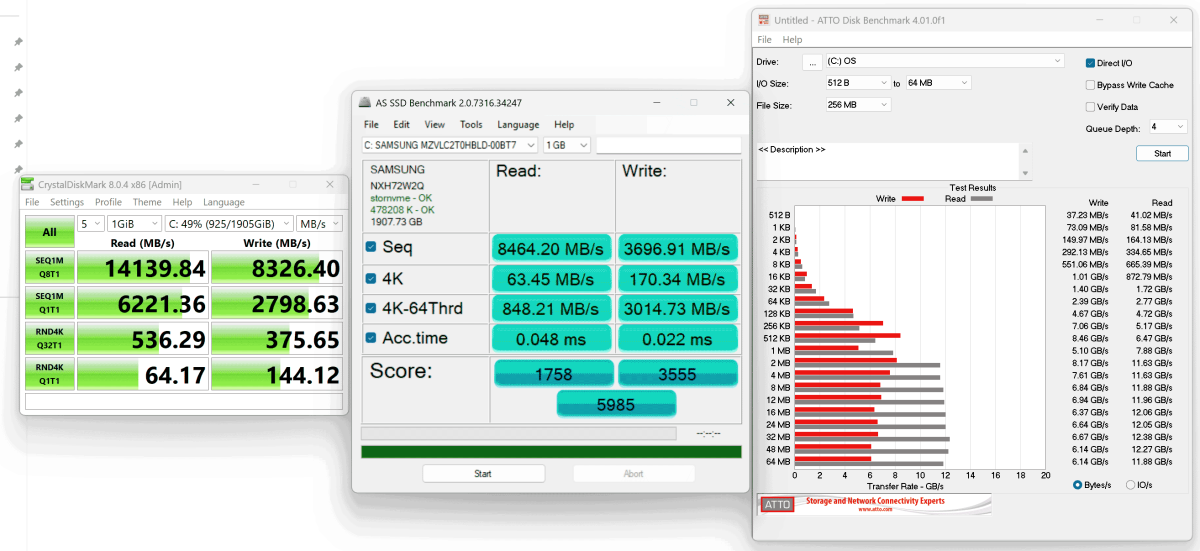Click the CrystalDiskMark app icon in title bar
The width and height of the screenshot is (1200, 551).
(x=29, y=185)
